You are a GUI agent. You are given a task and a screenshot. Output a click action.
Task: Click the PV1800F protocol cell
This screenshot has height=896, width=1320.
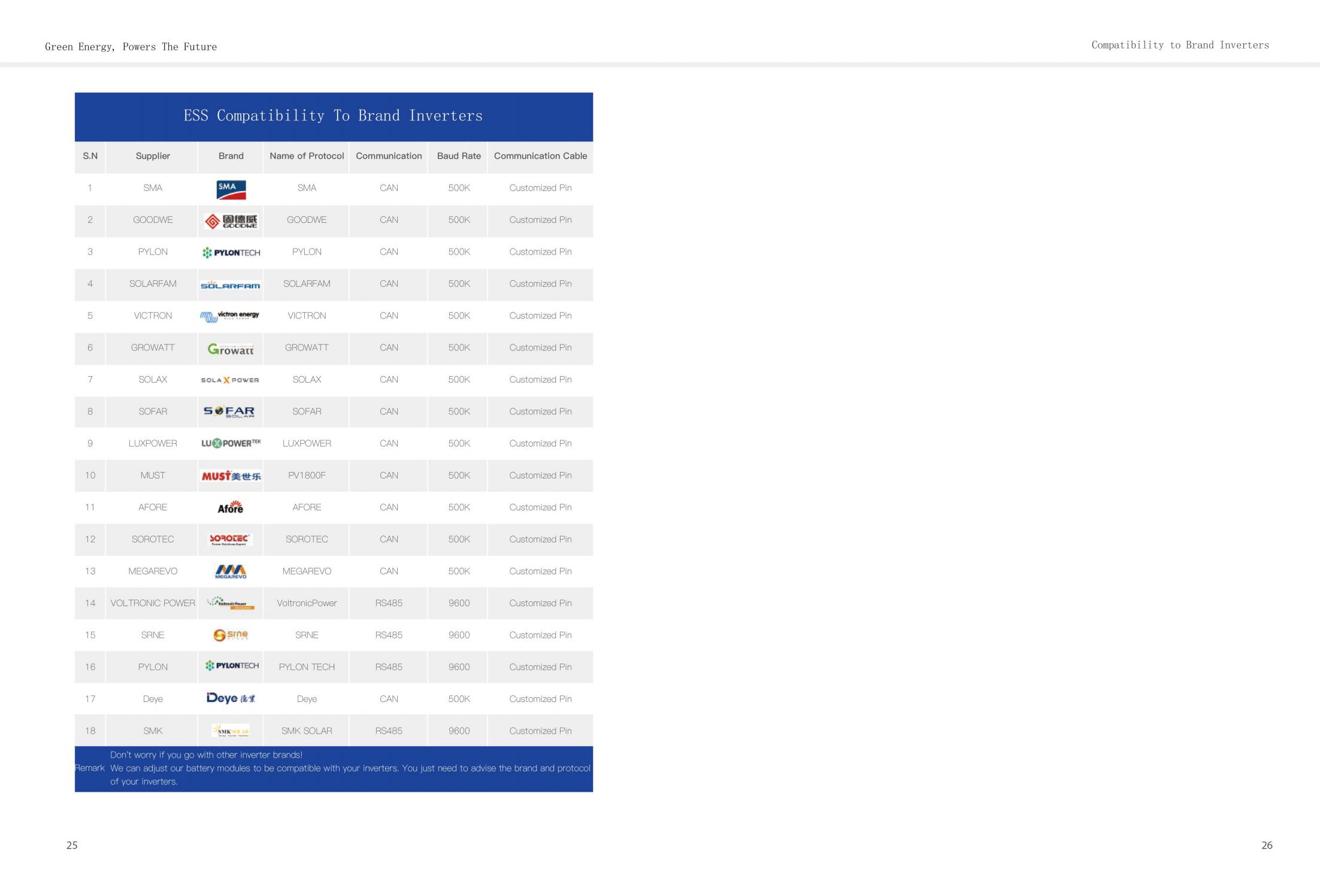[x=307, y=476]
